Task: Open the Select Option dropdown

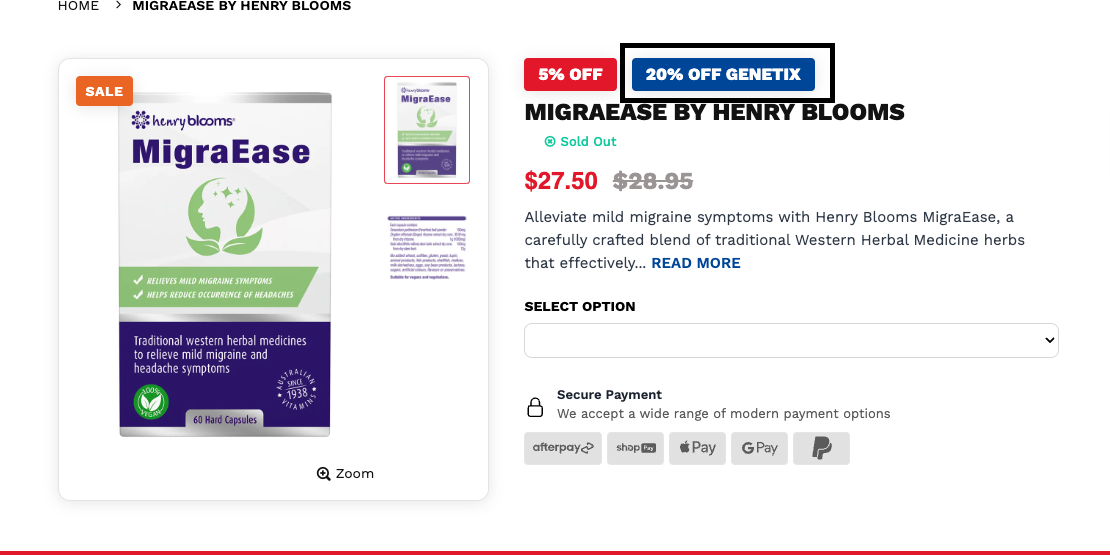Action: click(791, 340)
